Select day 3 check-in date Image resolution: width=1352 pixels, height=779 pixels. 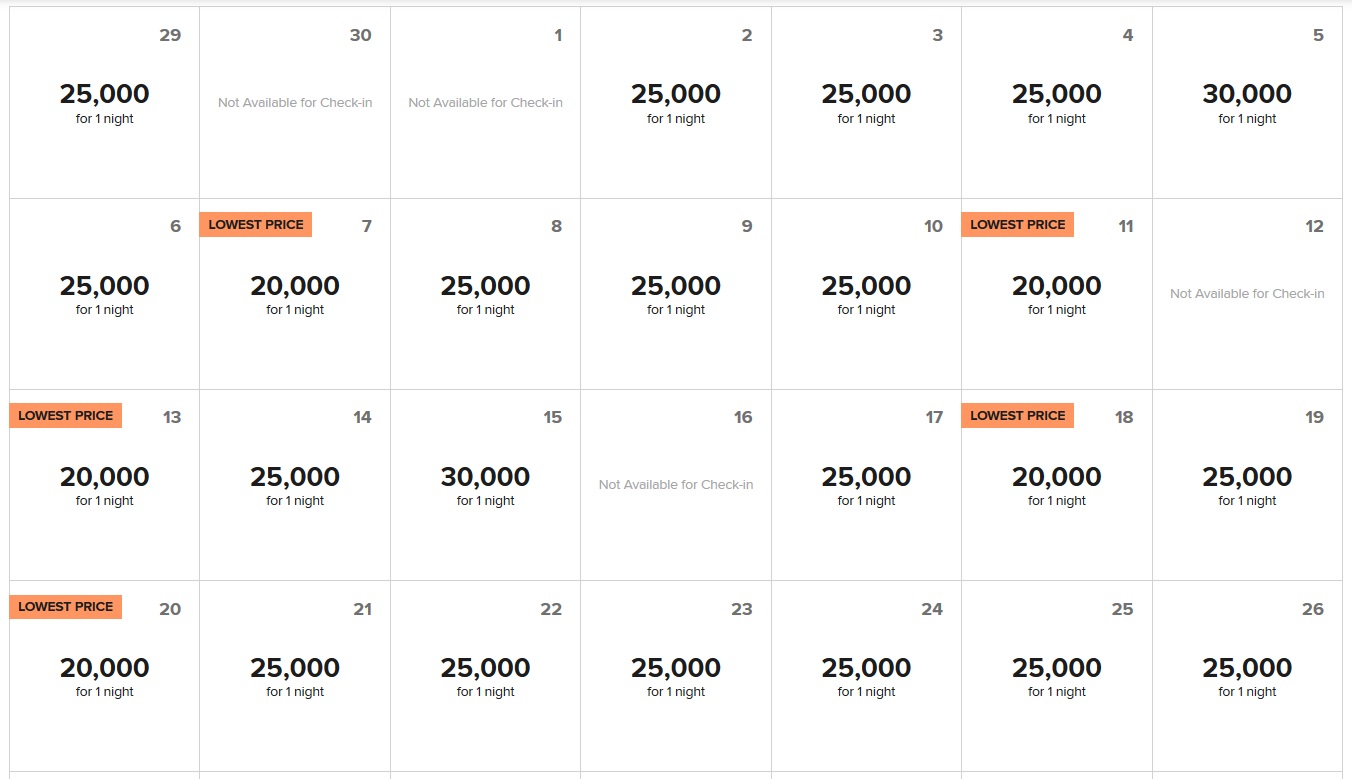click(866, 102)
